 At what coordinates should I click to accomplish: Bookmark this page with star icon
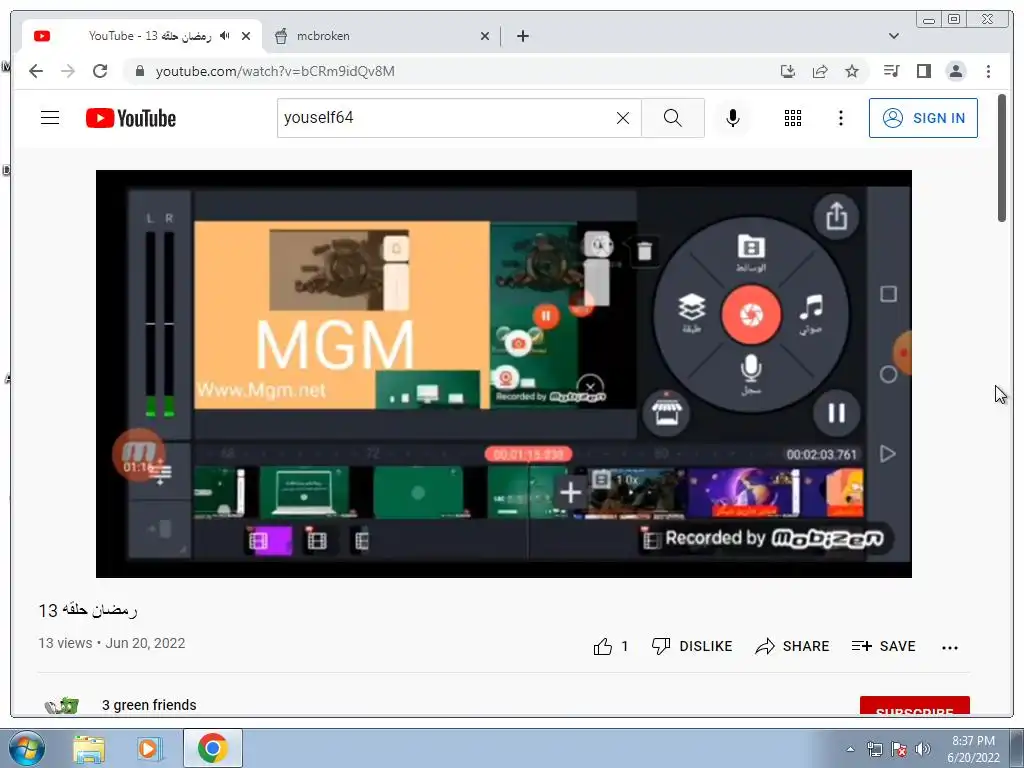tap(852, 71)
